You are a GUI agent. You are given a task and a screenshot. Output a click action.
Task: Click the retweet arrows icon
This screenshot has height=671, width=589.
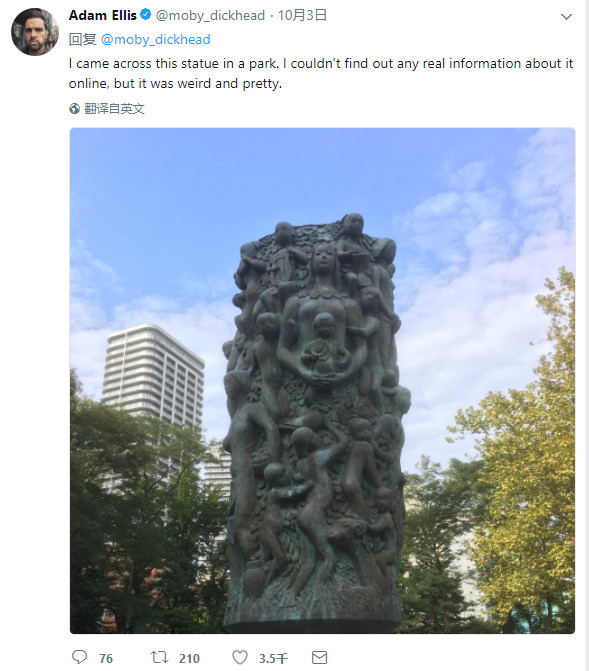point(160,657)
